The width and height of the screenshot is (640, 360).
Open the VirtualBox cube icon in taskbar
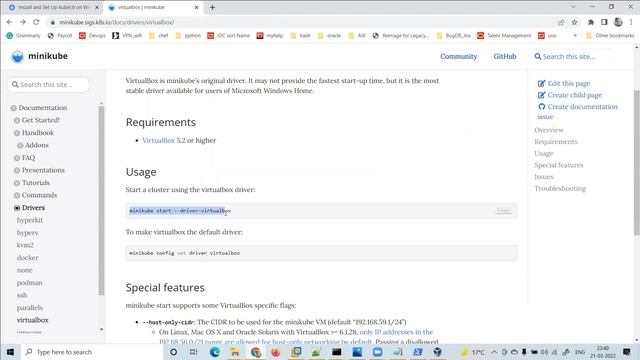[x=437, y=352]
